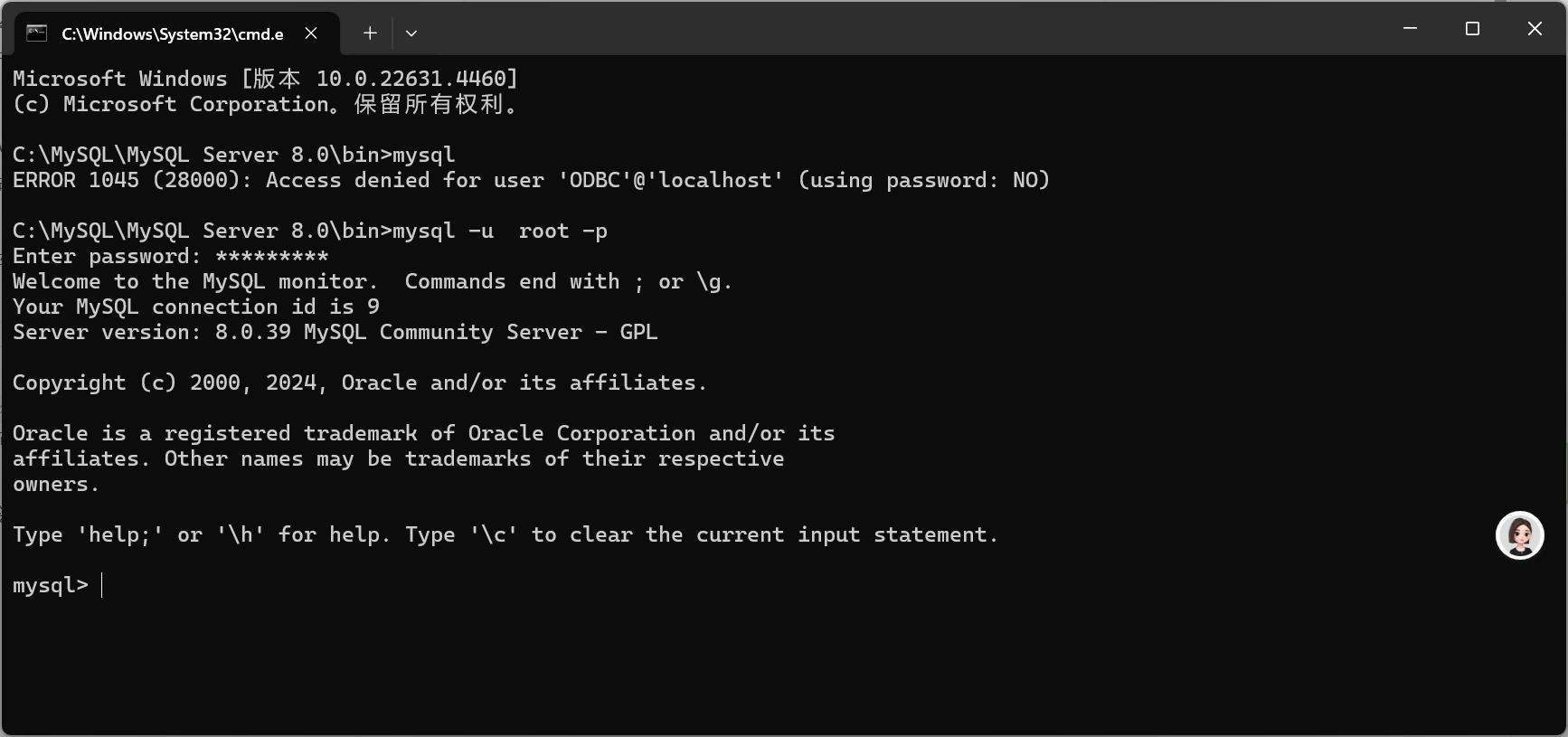Click the 'Your MySQL connection id is 9' line
Viewport: 1568px width, 737px height.
(195, 307)
